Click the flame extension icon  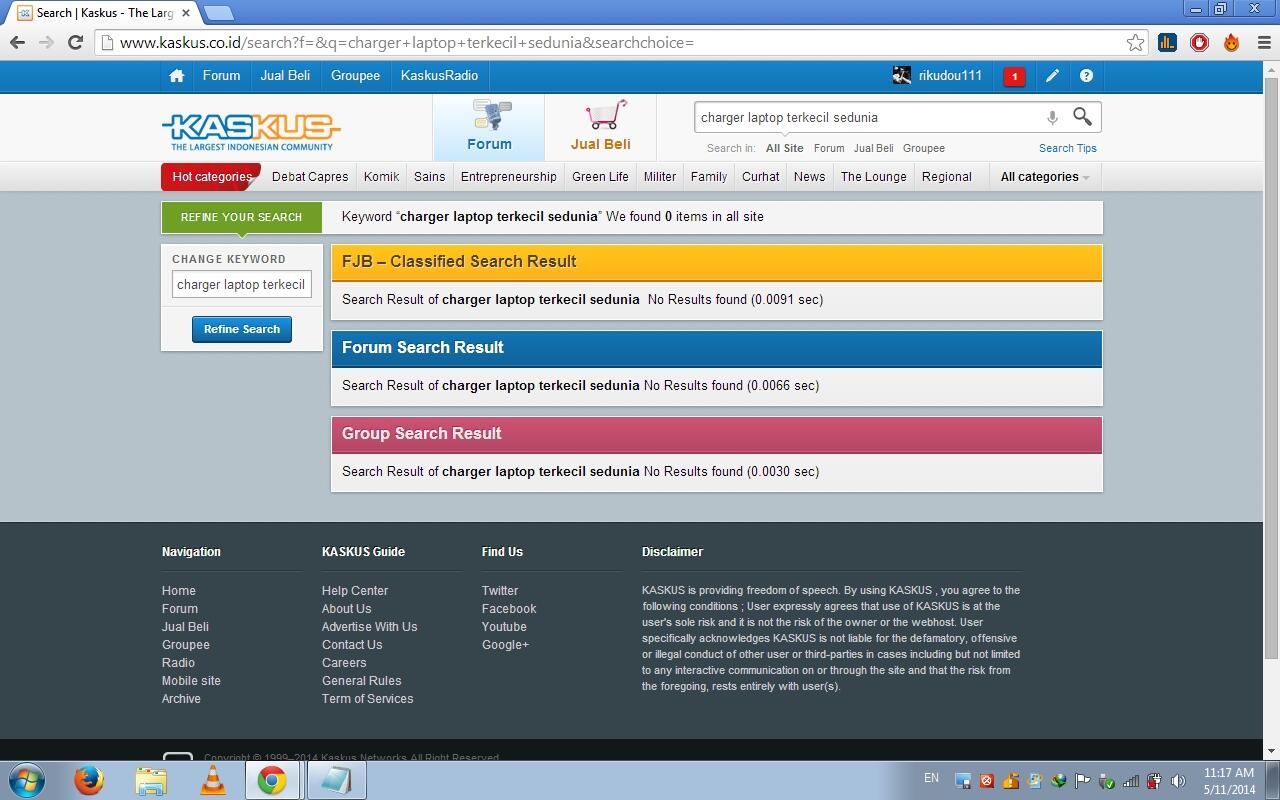[1231, 42]
